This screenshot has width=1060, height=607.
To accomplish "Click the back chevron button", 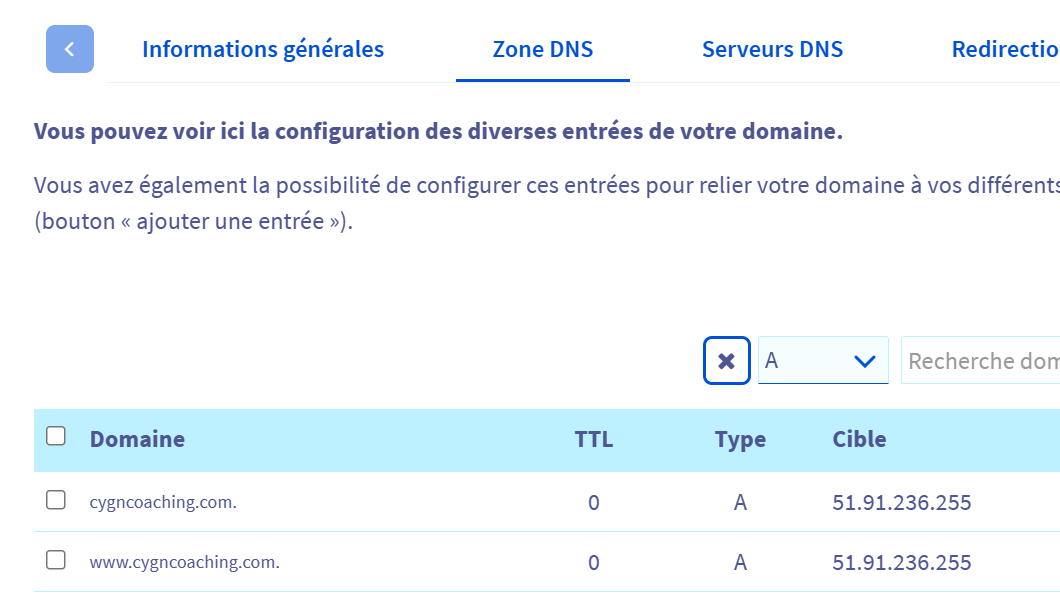I will point(70,49).
